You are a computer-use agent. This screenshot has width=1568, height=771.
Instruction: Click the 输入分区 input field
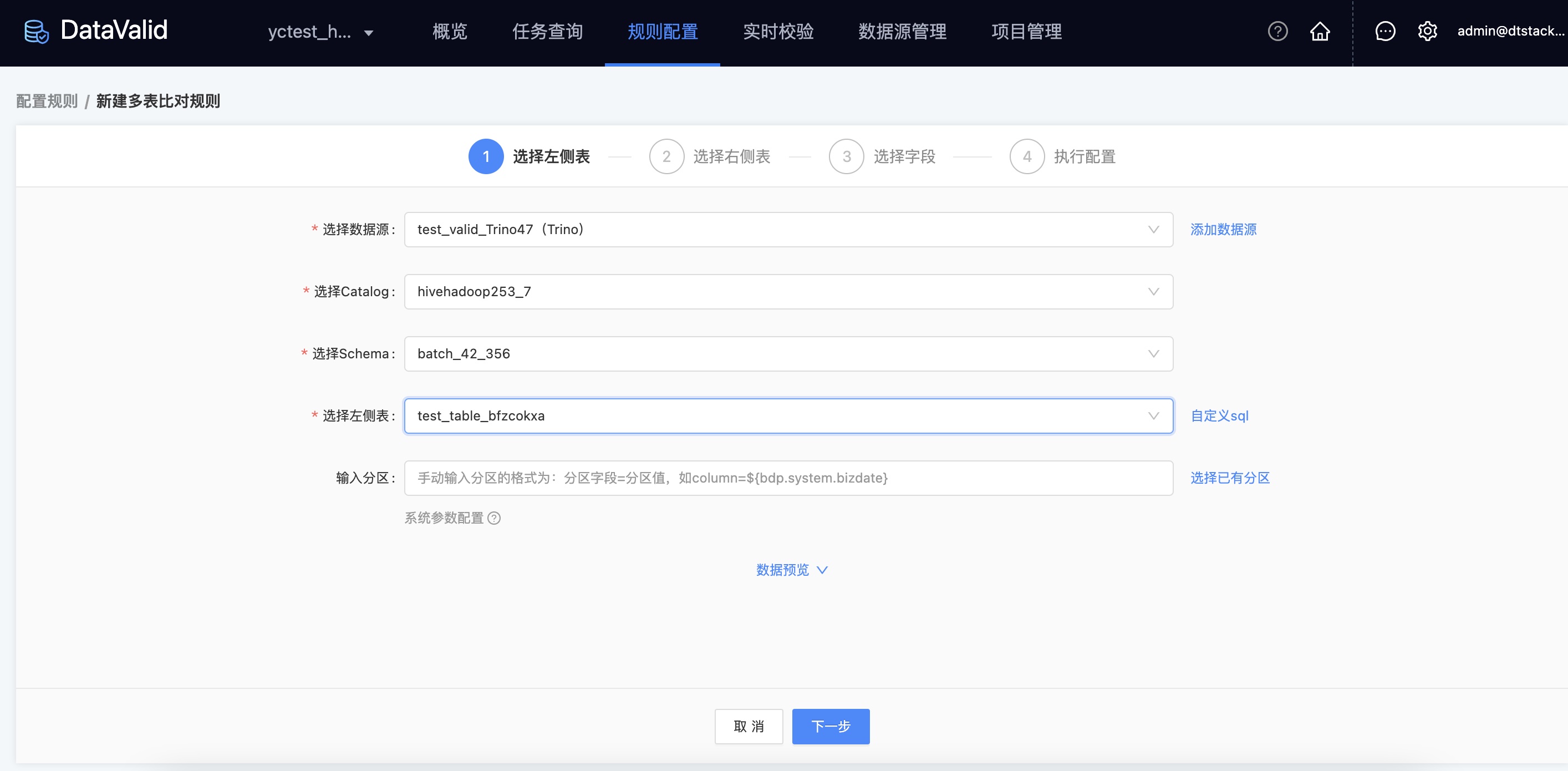[x=788, y=478]
